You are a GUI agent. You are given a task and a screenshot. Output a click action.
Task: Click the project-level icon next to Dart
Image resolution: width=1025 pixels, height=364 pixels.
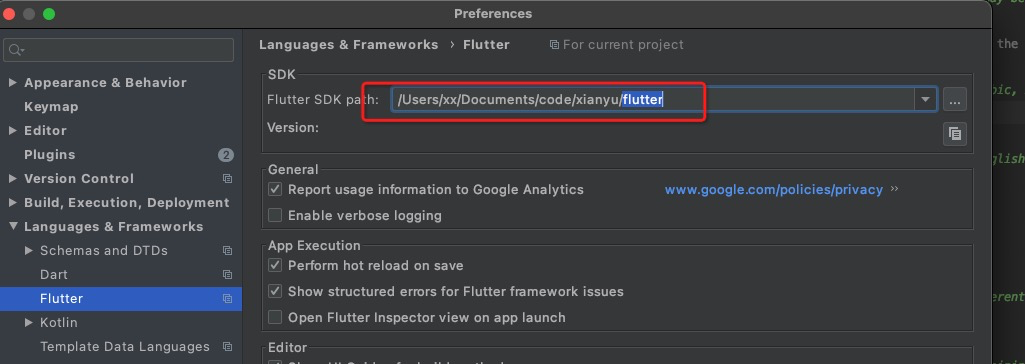(227, 274)
